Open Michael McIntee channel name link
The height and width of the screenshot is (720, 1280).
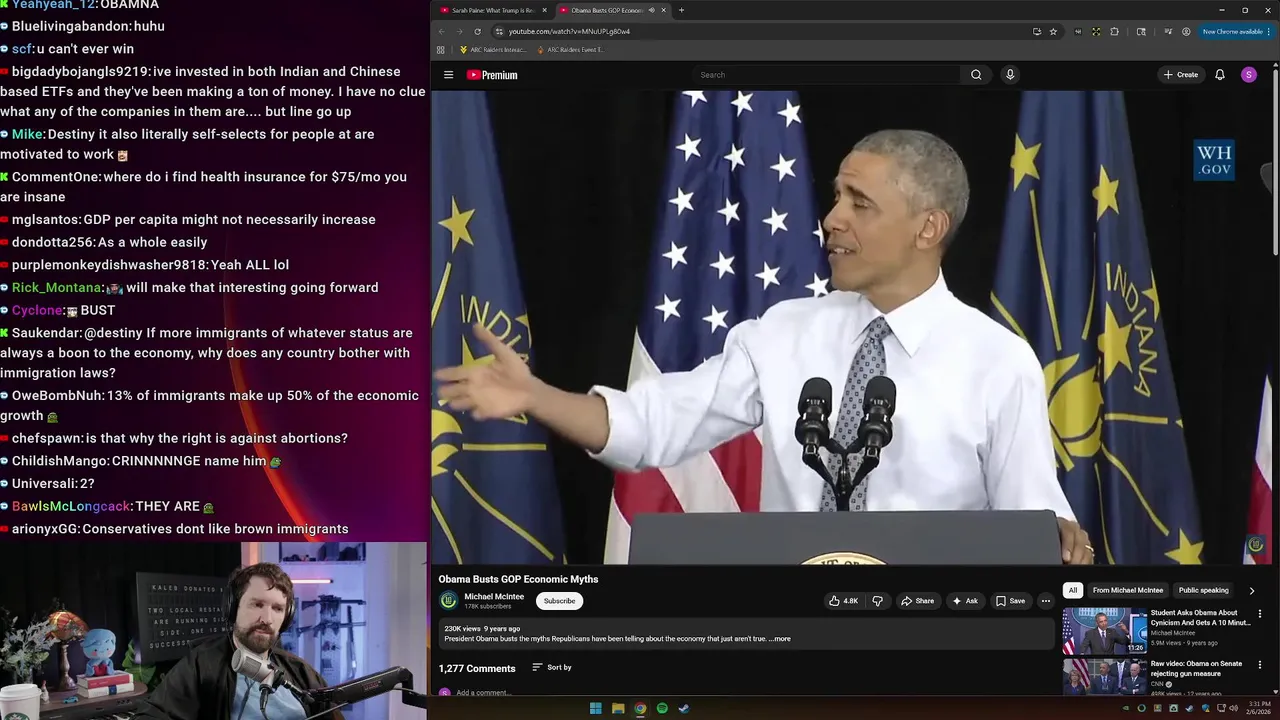pyautogui.click(x=494, y=596)
